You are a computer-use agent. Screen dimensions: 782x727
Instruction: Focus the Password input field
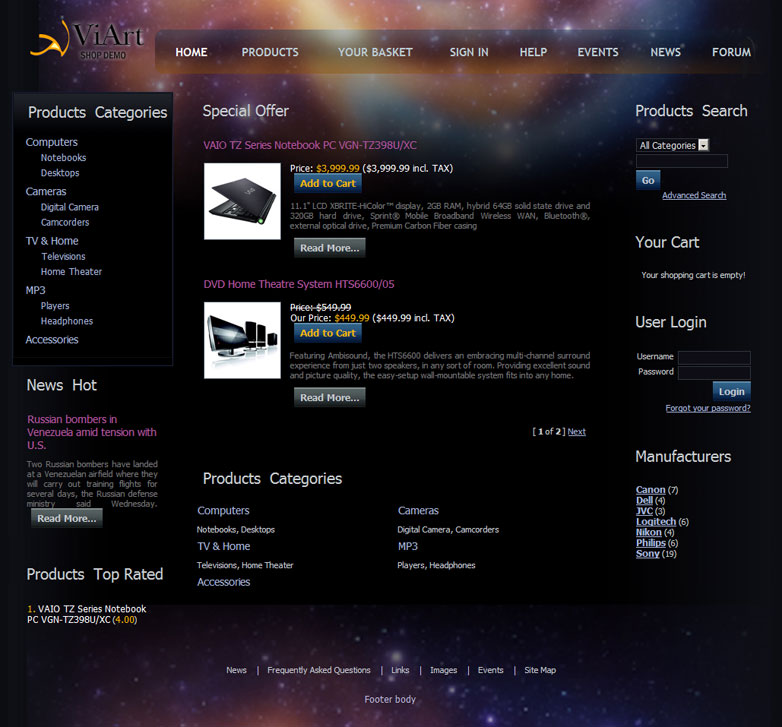click(714, 372)
